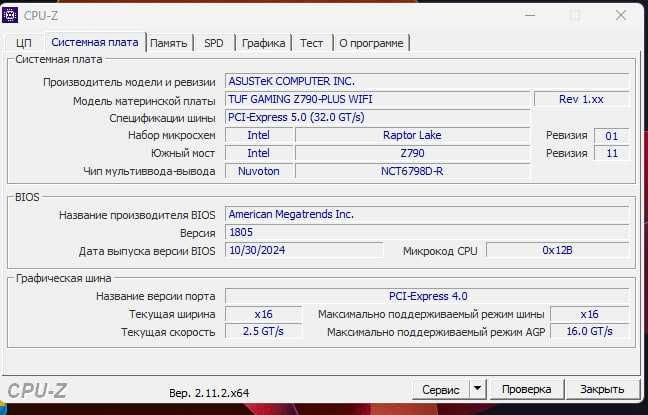Click CPU microcode value 0x12B
The width and height of the screenshot is (648, 415).
coord(557,250)
